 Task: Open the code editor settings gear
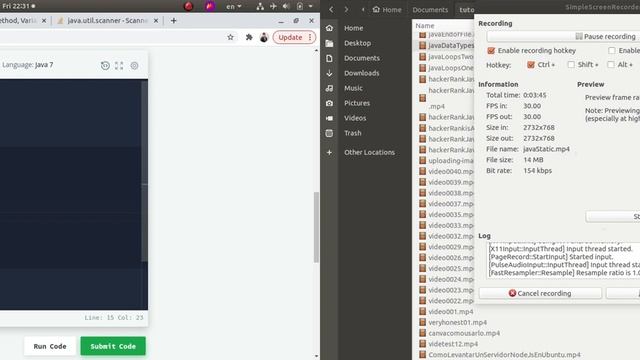point(134,65)
